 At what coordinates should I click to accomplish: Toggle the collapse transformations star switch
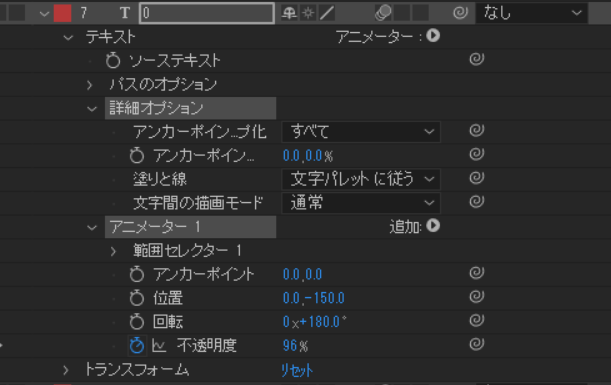tap(308, 13)
